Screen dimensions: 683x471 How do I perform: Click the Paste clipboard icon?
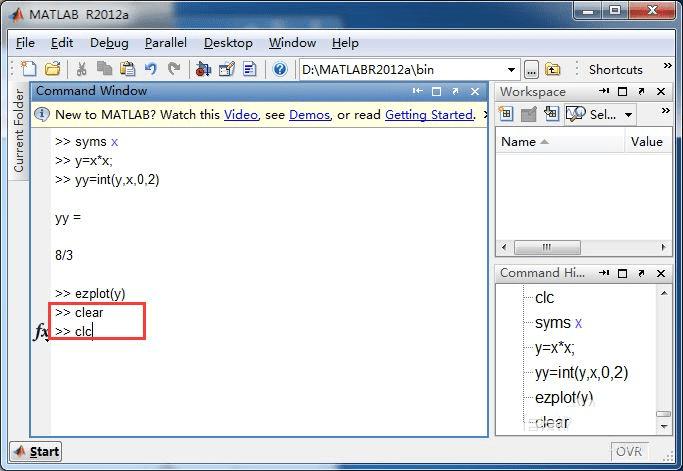tap(128, 69)
